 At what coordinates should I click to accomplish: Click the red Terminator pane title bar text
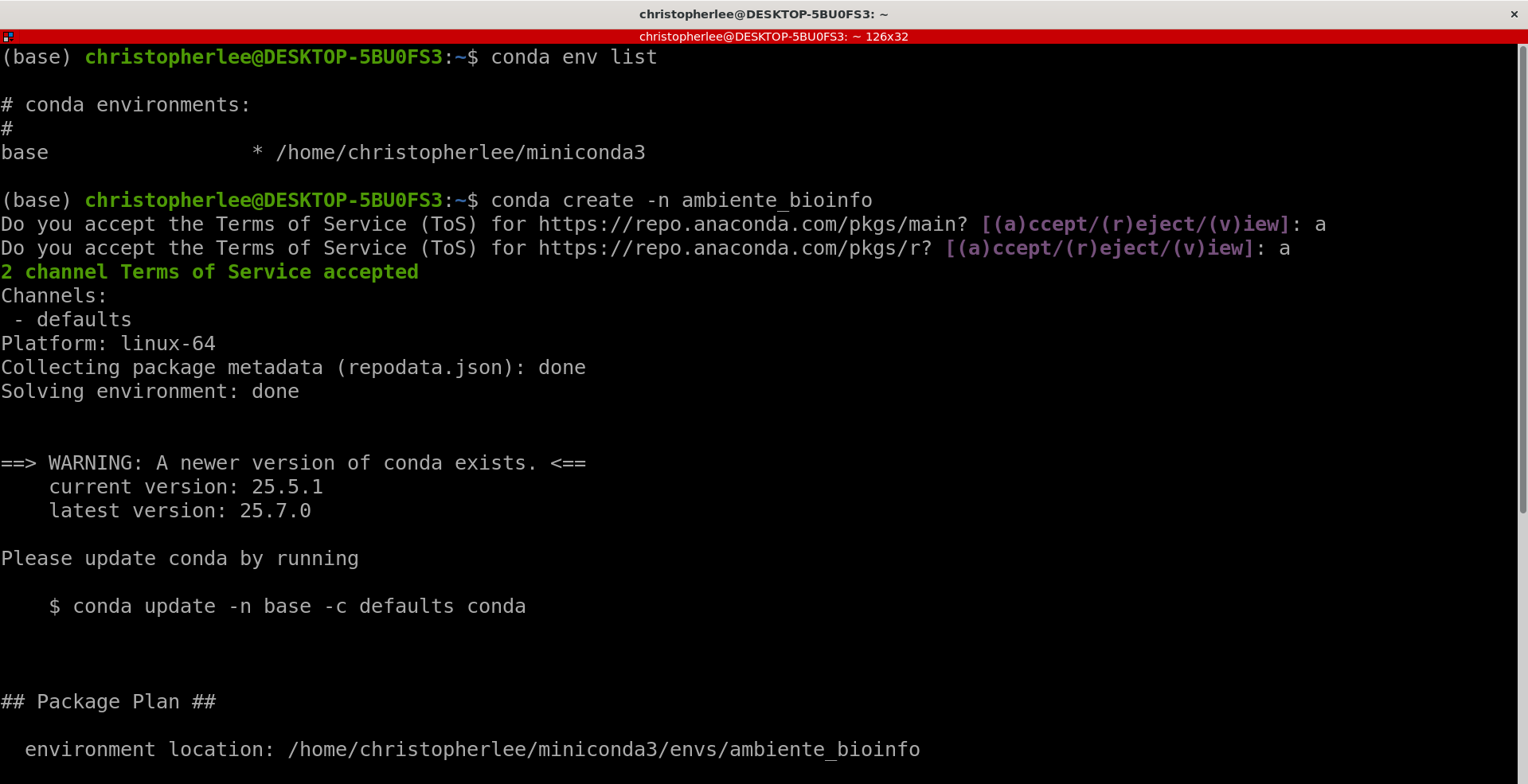(x=773, y=37)
